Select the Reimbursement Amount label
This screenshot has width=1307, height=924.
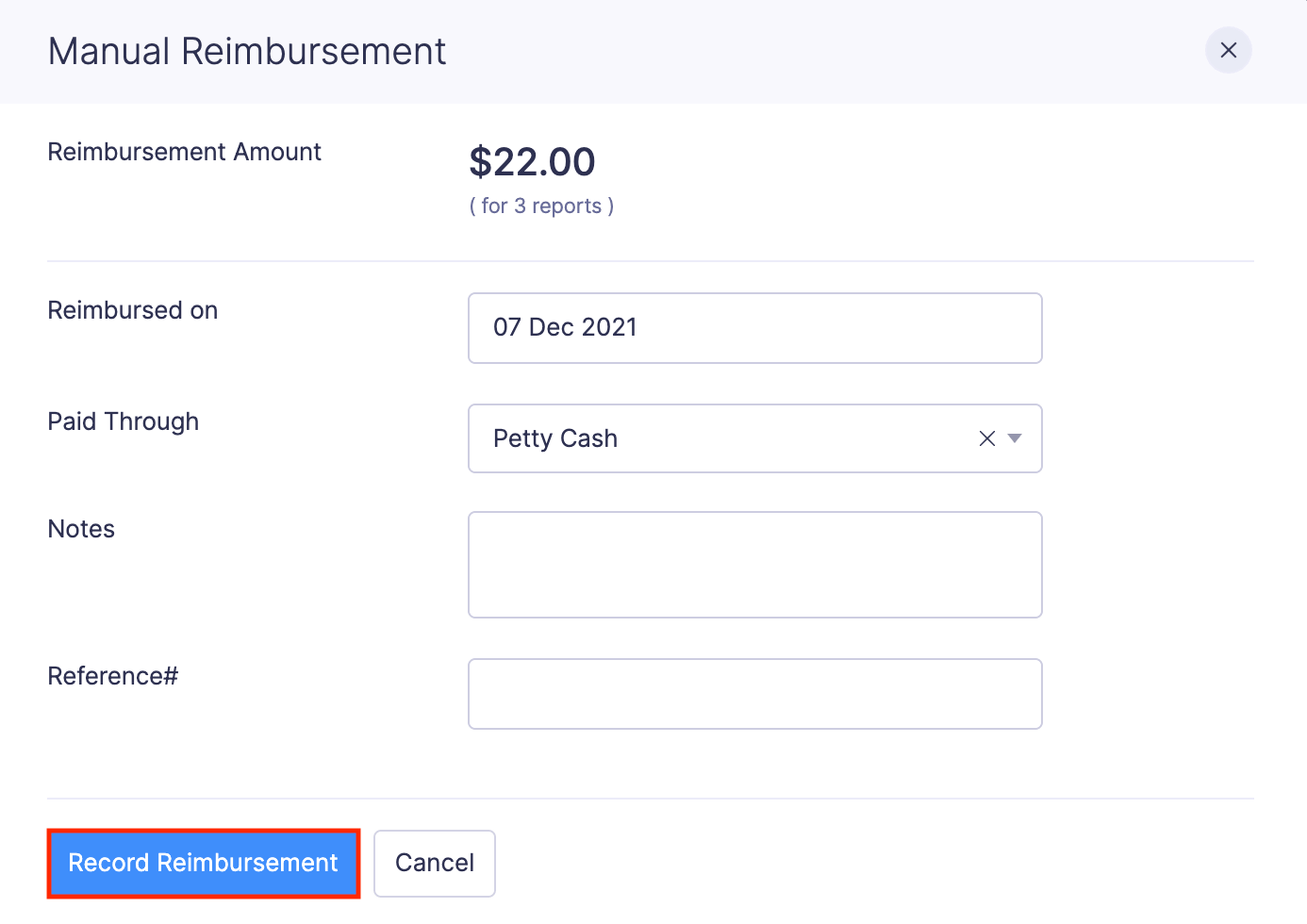[x=184, y=151]
